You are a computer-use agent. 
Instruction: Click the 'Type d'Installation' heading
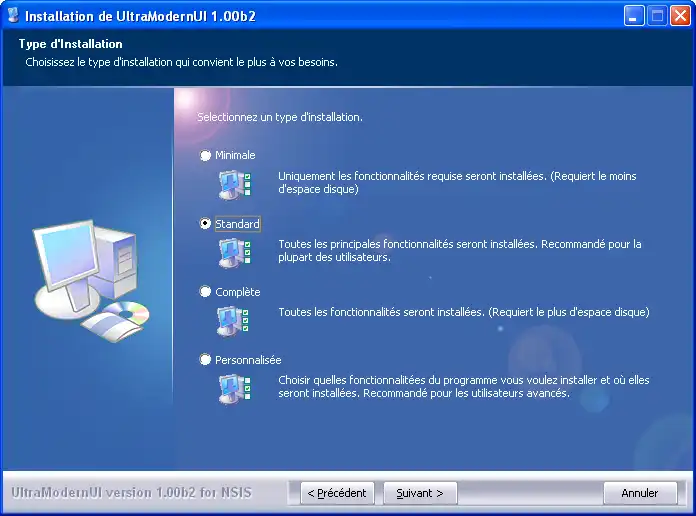point(71,44)
